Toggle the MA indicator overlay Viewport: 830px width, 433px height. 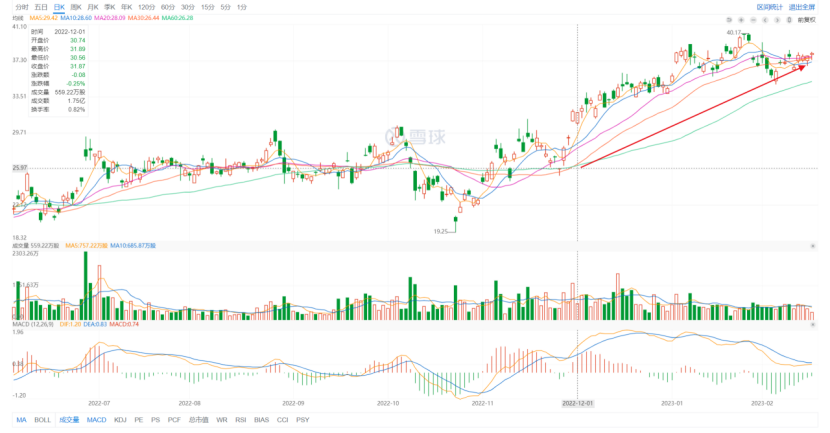point(21,420)
